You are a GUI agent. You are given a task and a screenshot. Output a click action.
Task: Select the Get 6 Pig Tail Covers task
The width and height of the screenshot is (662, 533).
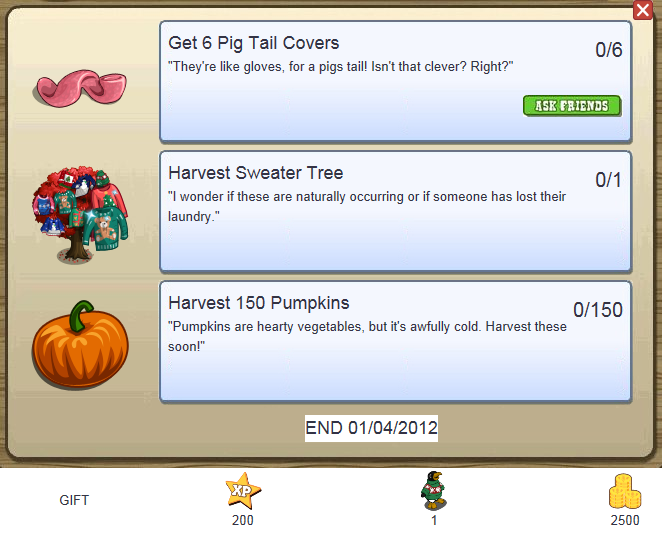pyautogui.click(x=395, y=82)
